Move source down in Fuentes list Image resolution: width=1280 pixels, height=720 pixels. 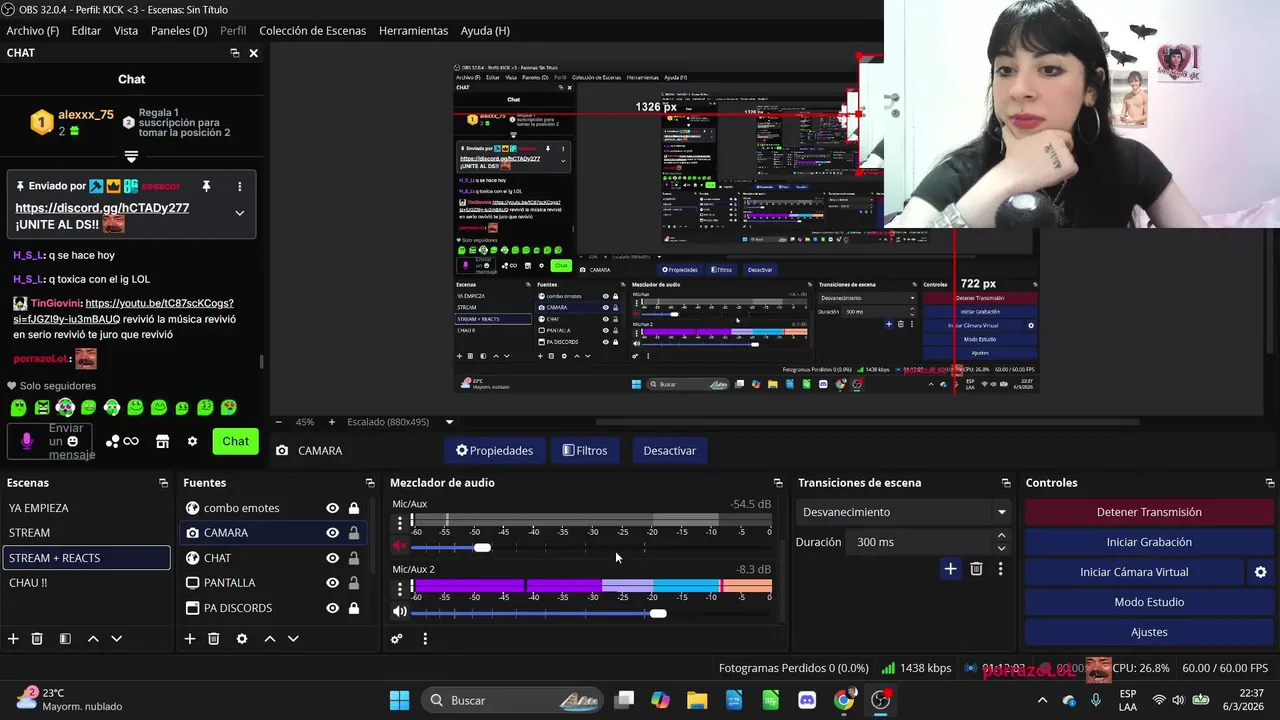pyautogui.click(x=293, y=638)
